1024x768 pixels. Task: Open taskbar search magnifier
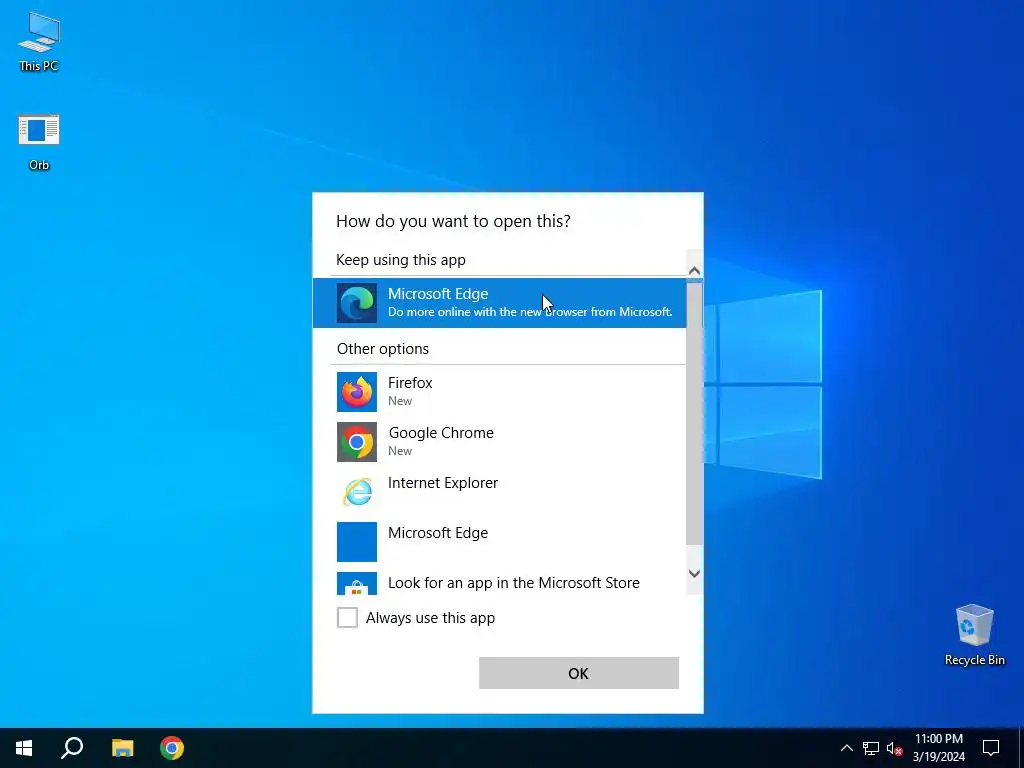72,748
